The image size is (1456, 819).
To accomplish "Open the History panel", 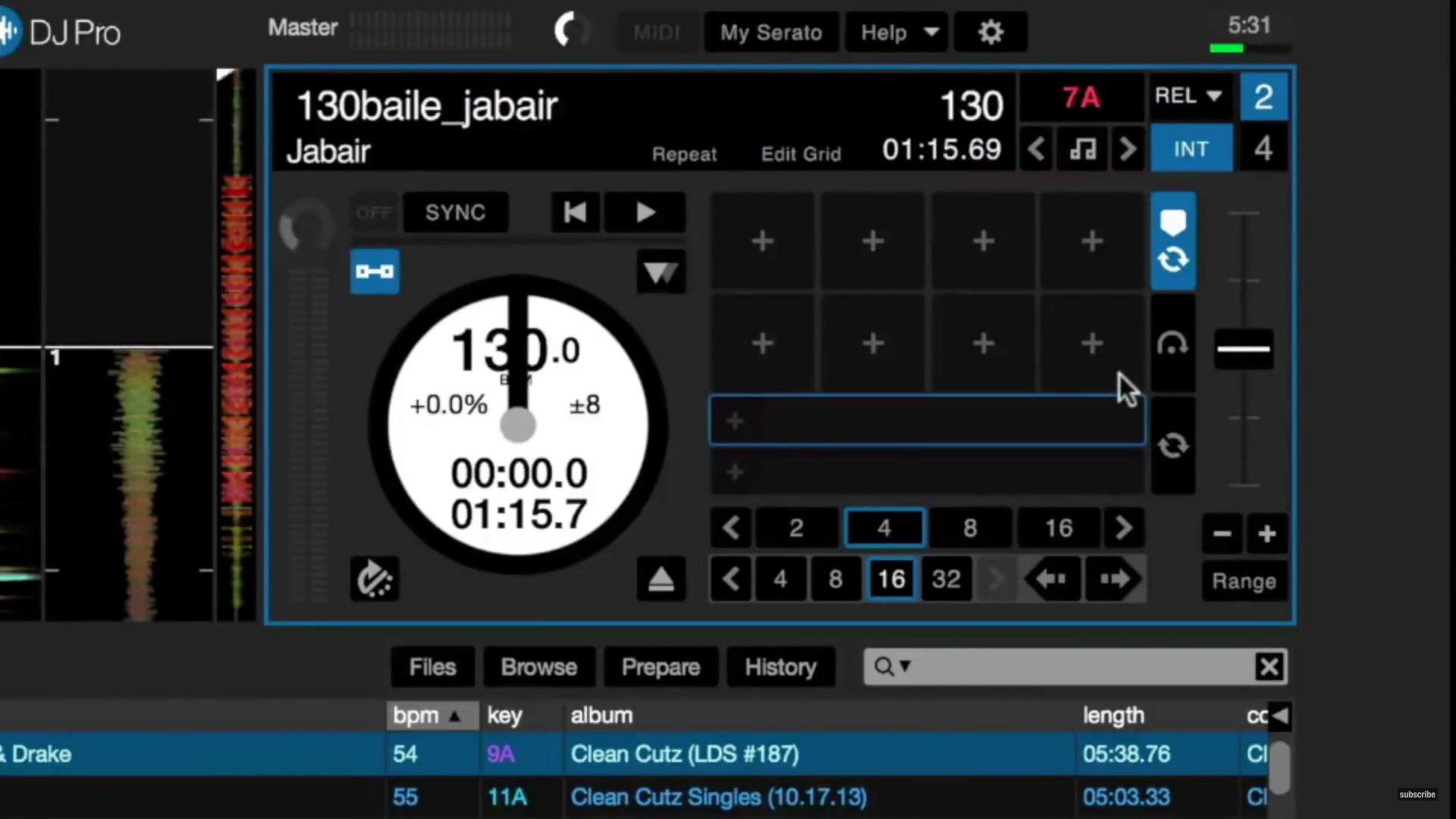I will pyautogui.click(x=780, y=667).
